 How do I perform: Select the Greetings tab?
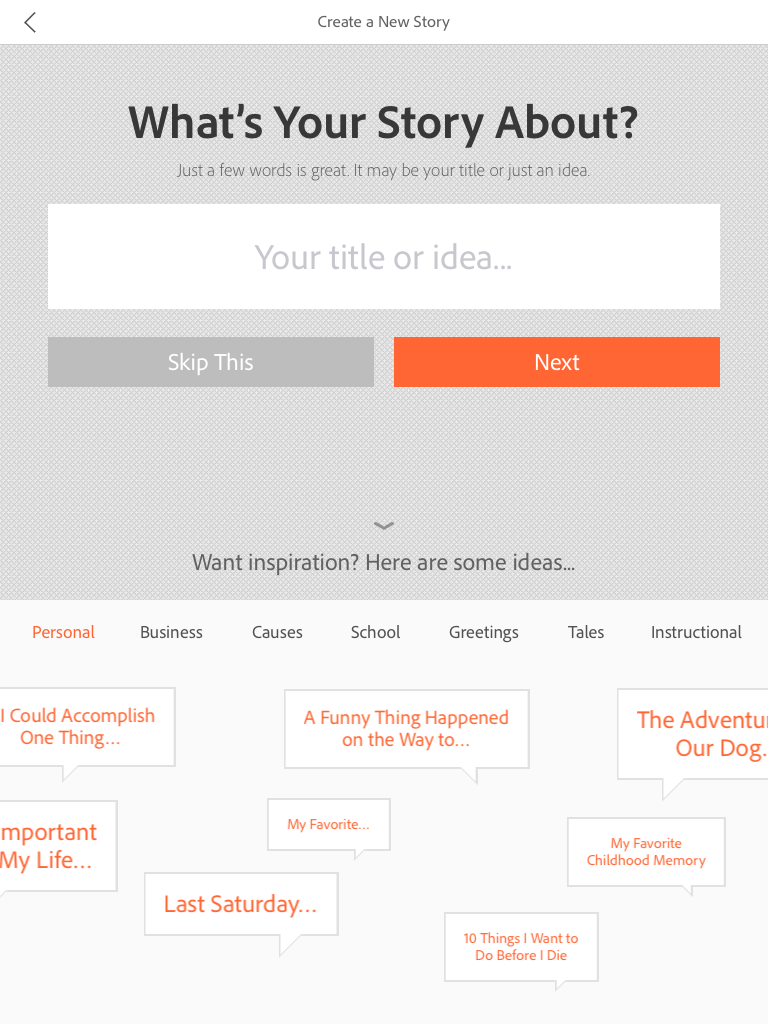pyautogui.click(x=484, y=632)
